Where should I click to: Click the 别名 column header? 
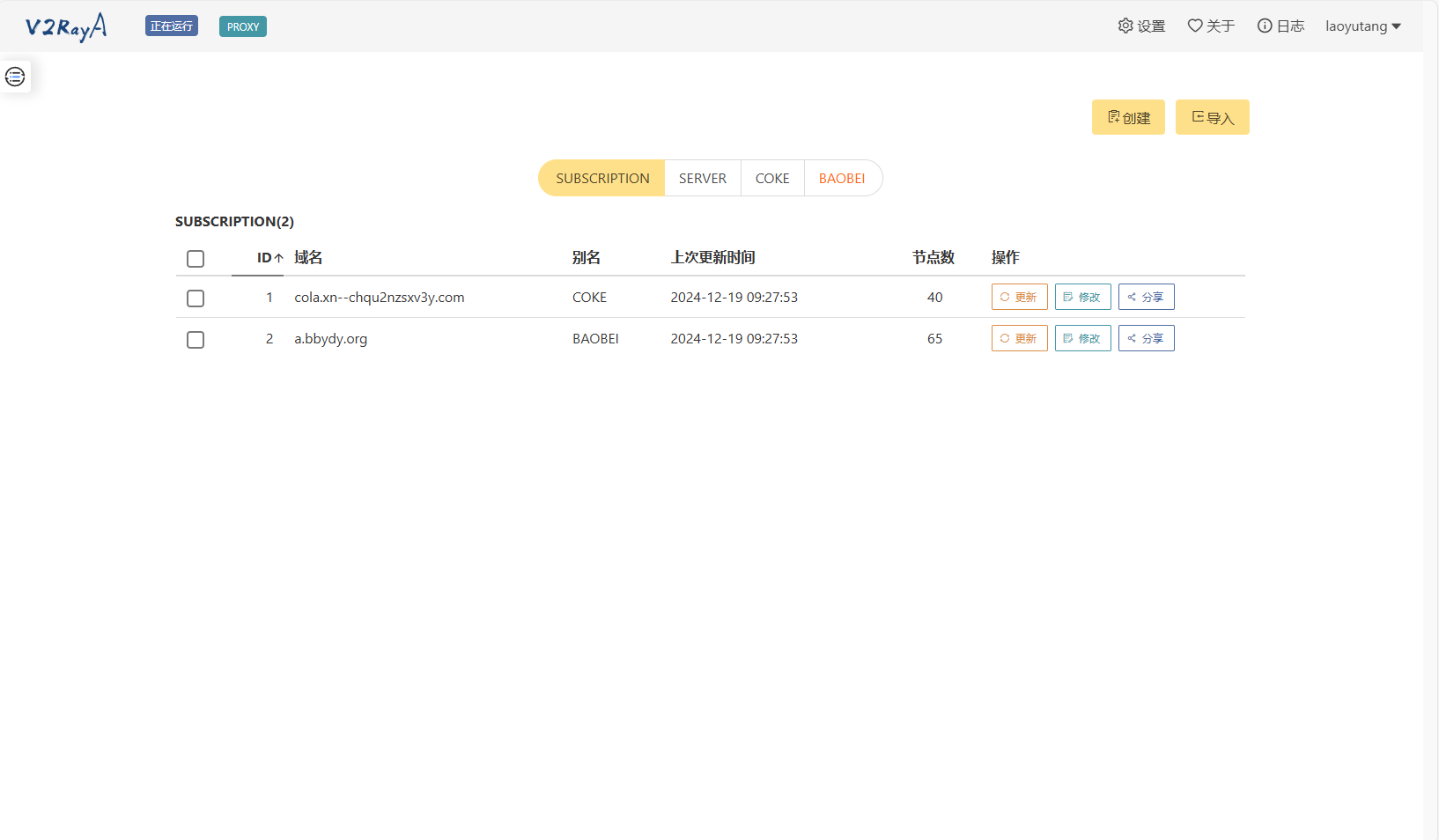point(587,257)
